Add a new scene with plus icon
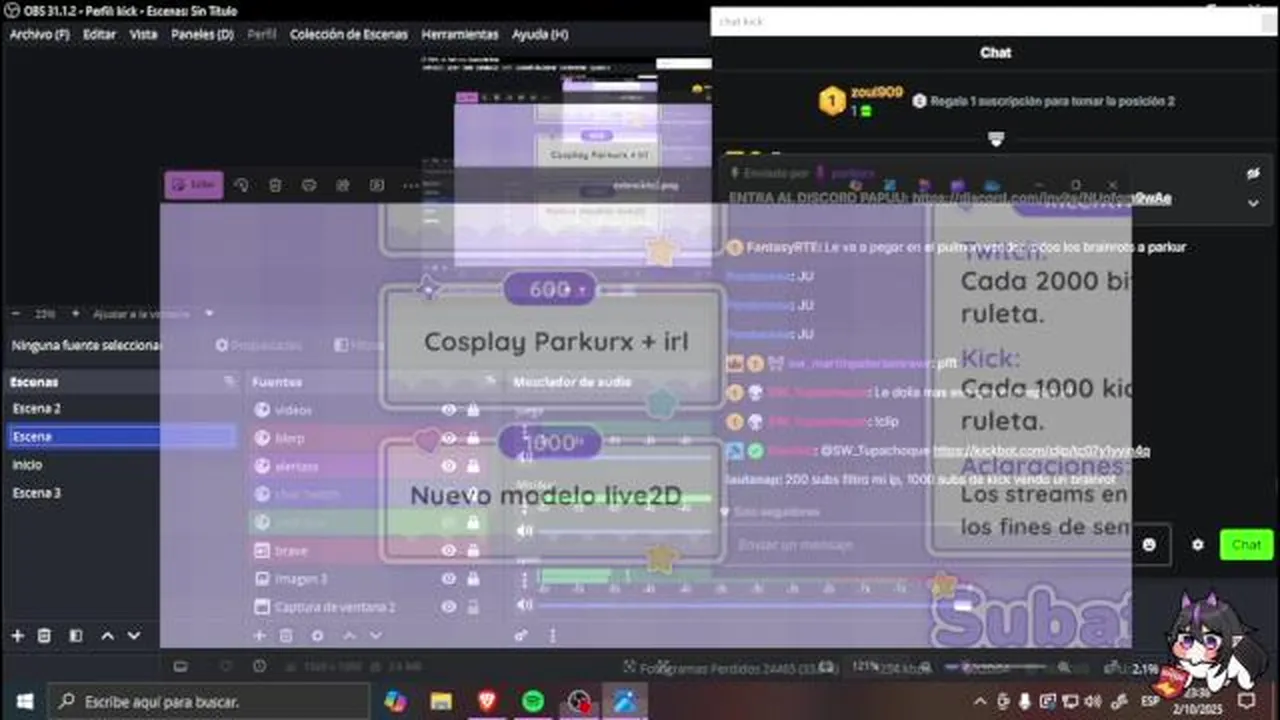 tap(17, 636)
